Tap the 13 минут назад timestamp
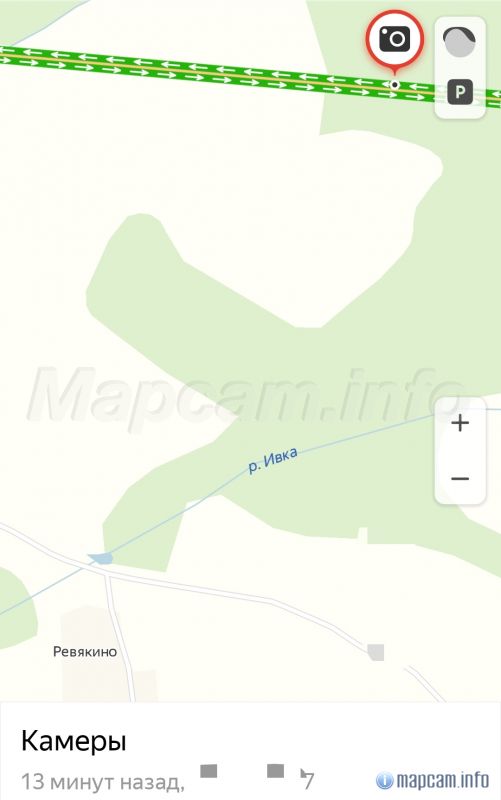The height and width of the screenshot is (800, 501). pyautogui.click(x=103, y=781)
